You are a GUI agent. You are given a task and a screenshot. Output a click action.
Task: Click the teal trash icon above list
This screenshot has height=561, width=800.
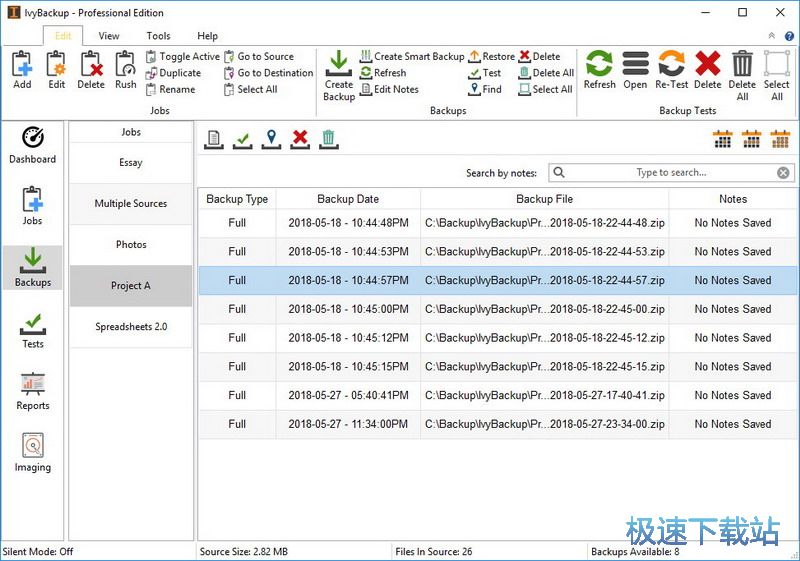click(x=329, y=139)
